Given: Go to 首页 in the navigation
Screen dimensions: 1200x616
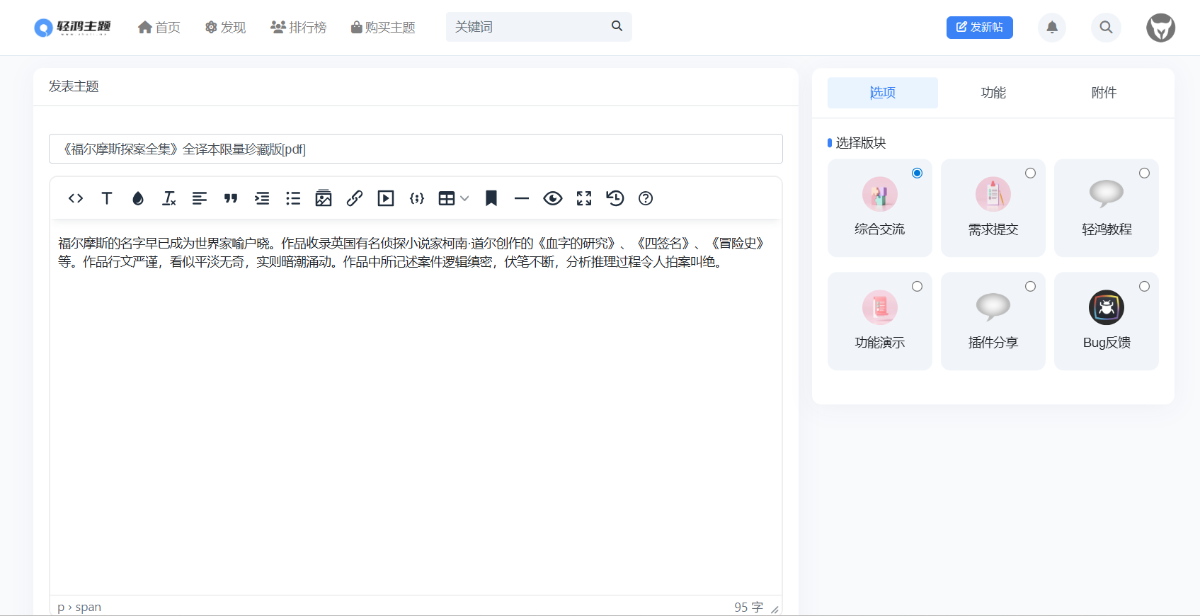Looking at the screenshot, I should click(x=159, y=27).
